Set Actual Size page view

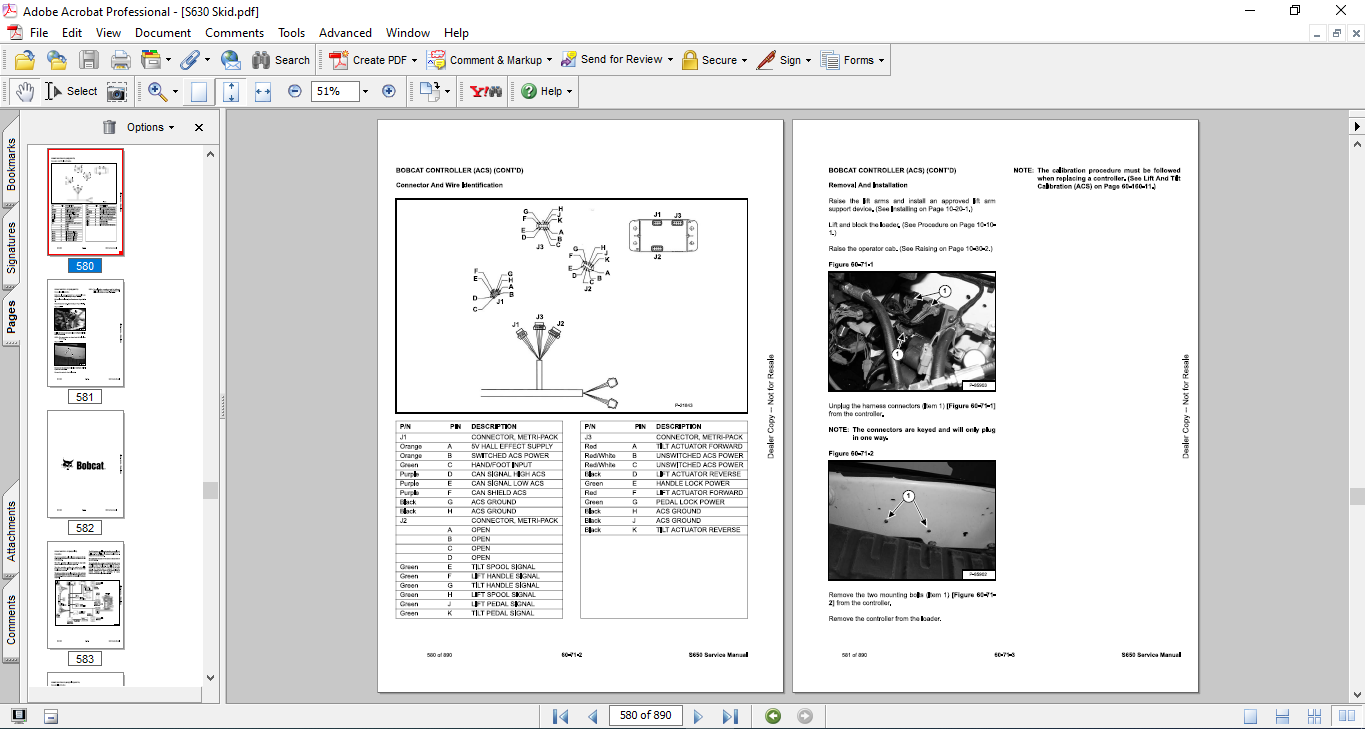pos(199,91)
